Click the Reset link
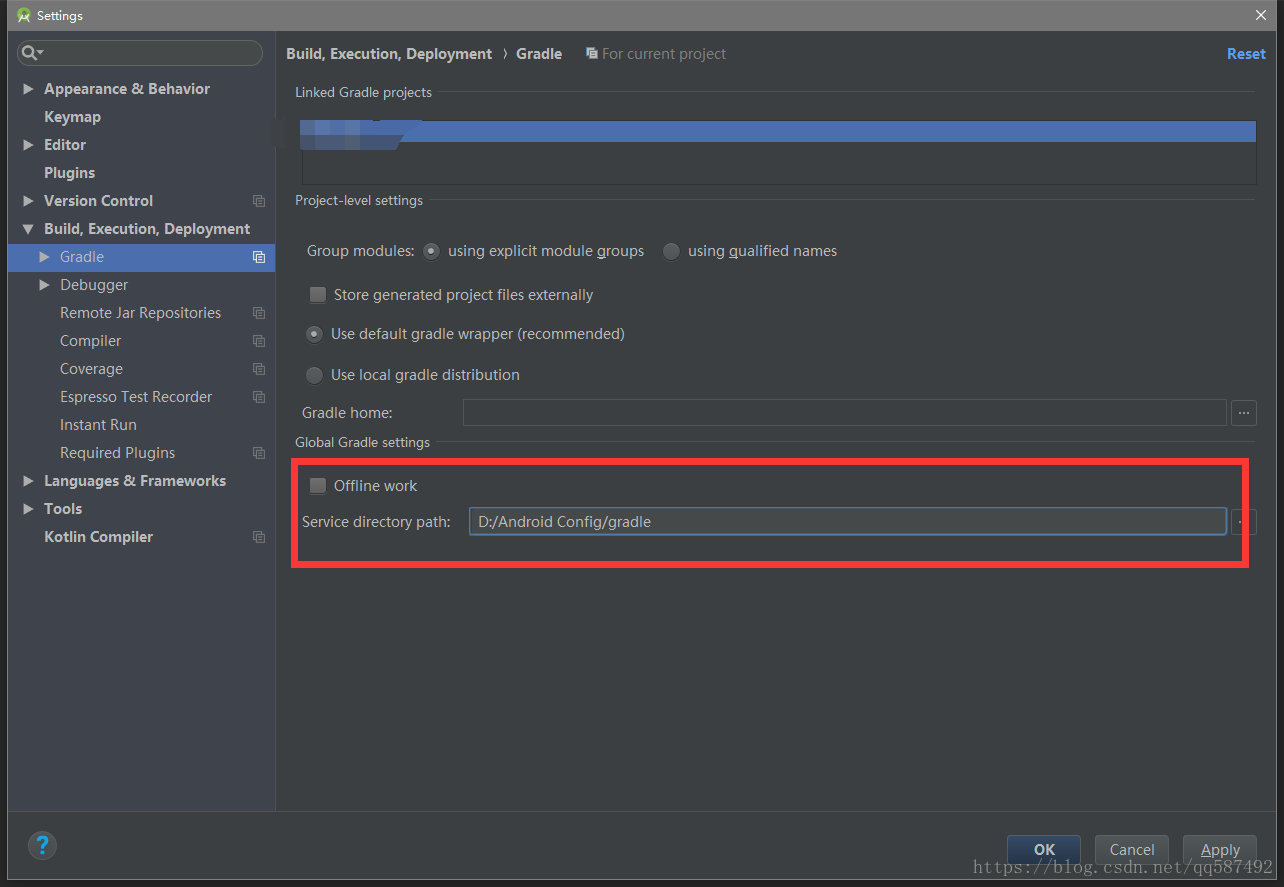Viewport: 1284px width, 887px height. [x=1246, y=54]
